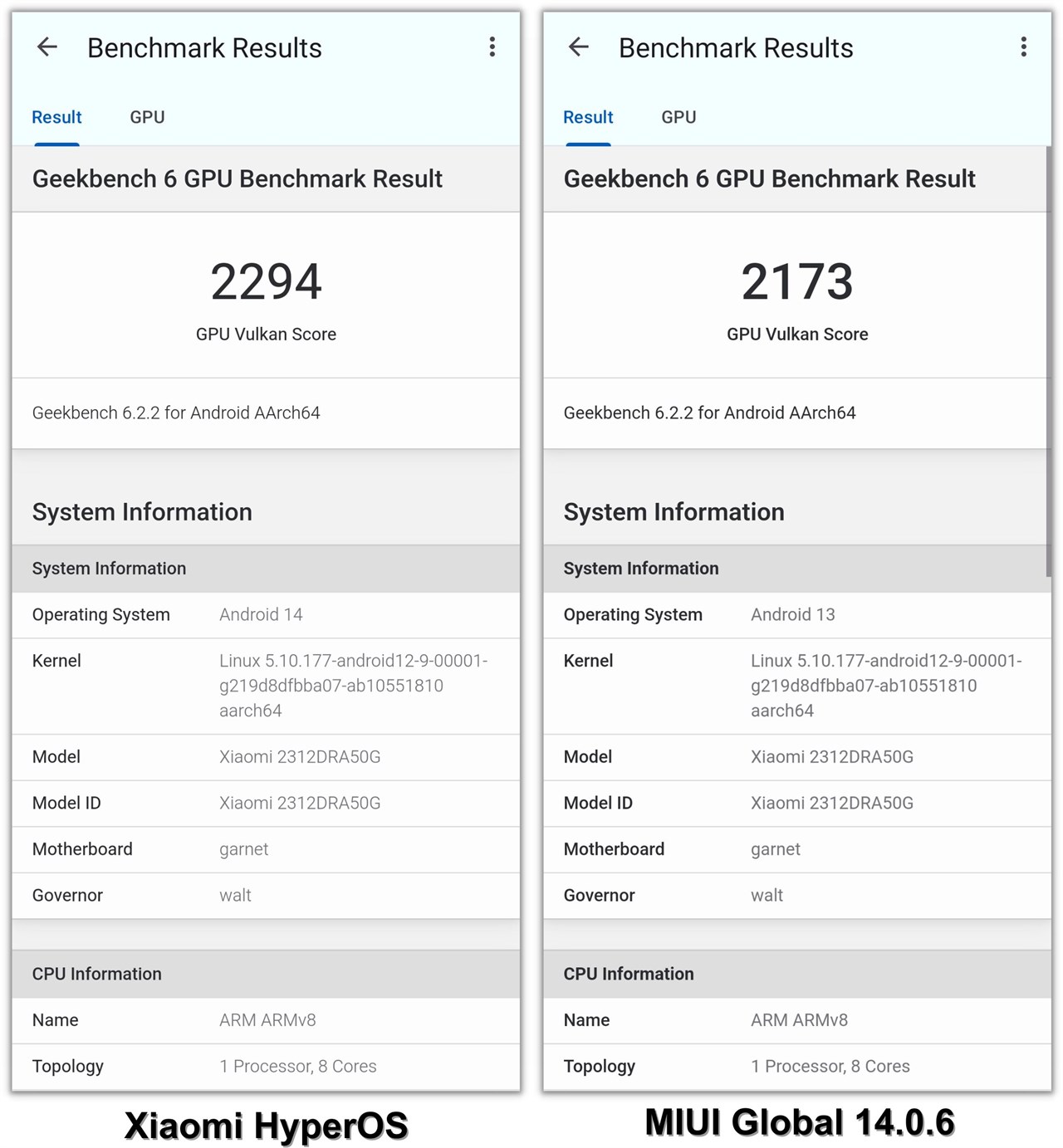Image resolution: width=1063 pixels, height=1148 pixels.
Task: Click the 2294 GPU Vulkan Score value
Action: coord(266,282)
